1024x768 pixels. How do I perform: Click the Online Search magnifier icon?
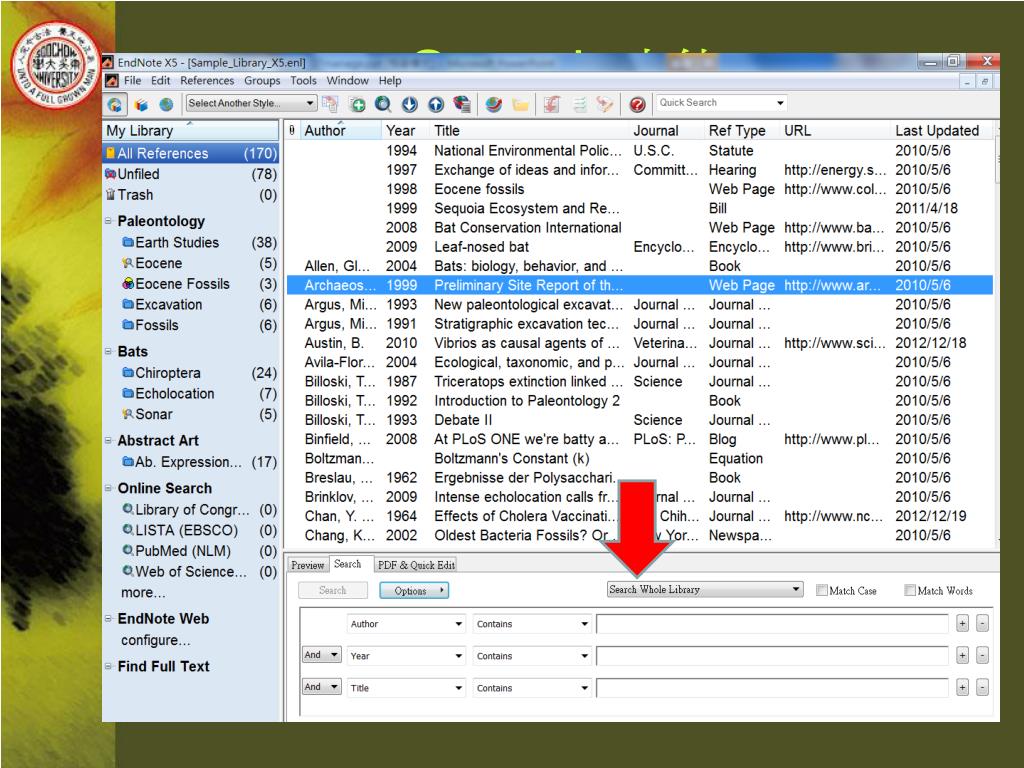383,104
